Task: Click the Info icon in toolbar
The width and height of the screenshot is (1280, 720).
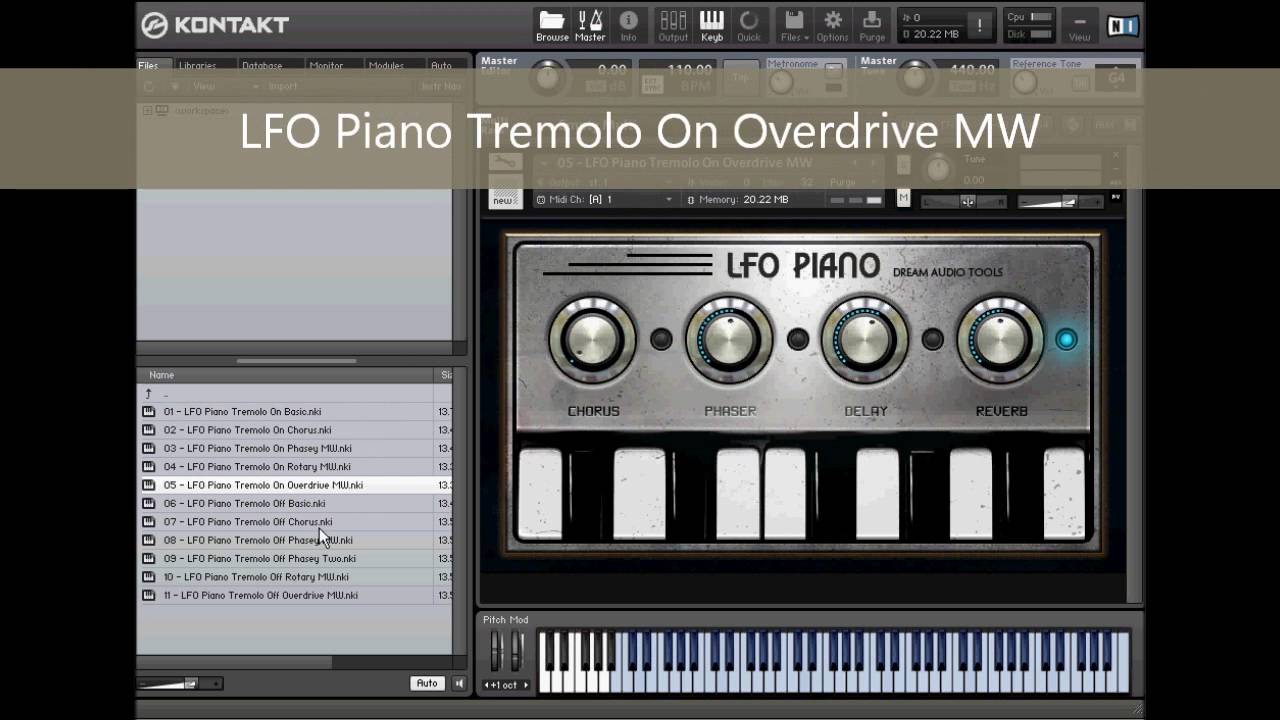Action: tap(628, 26)
